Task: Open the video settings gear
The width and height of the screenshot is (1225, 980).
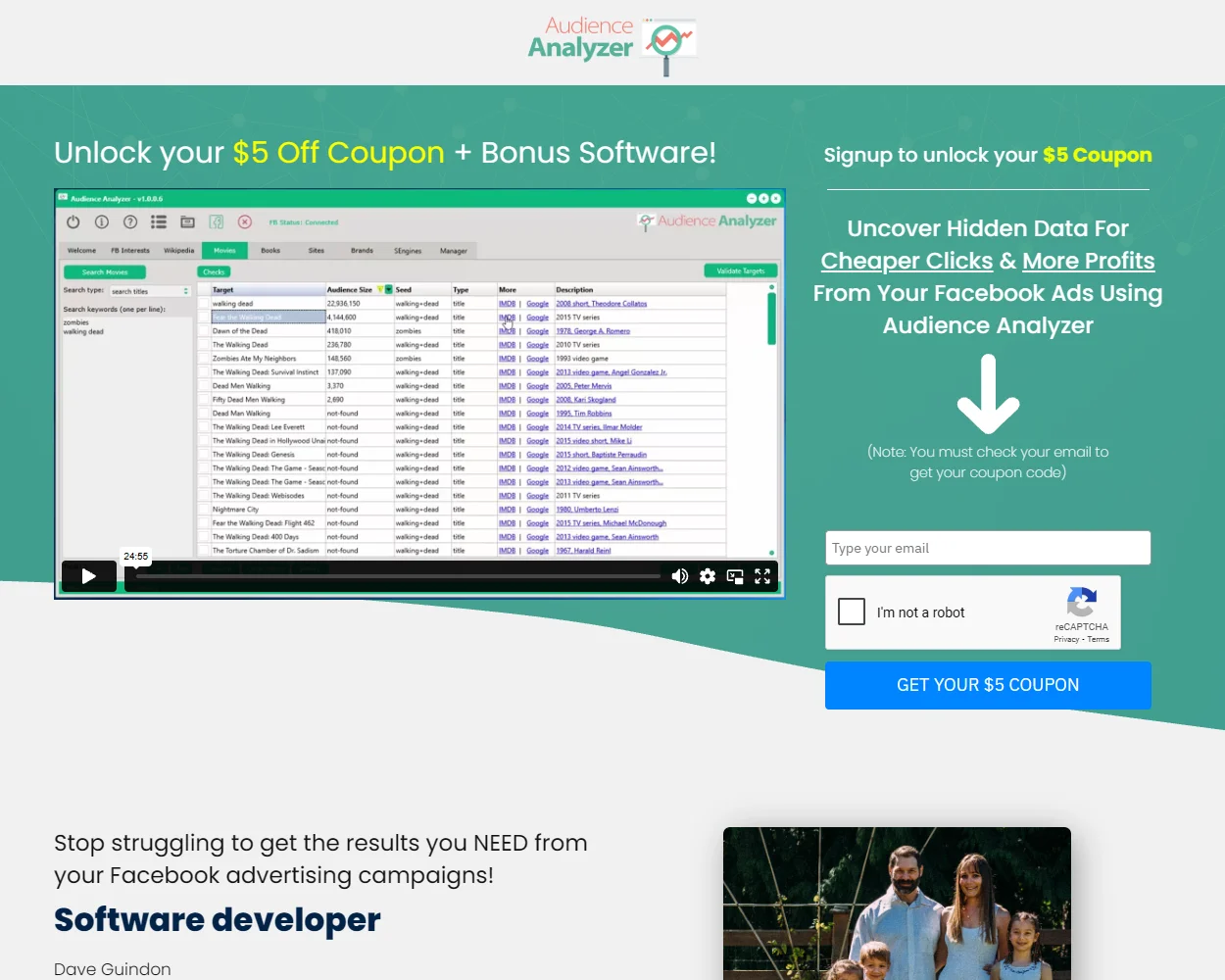Action: [x=708, y=576]
